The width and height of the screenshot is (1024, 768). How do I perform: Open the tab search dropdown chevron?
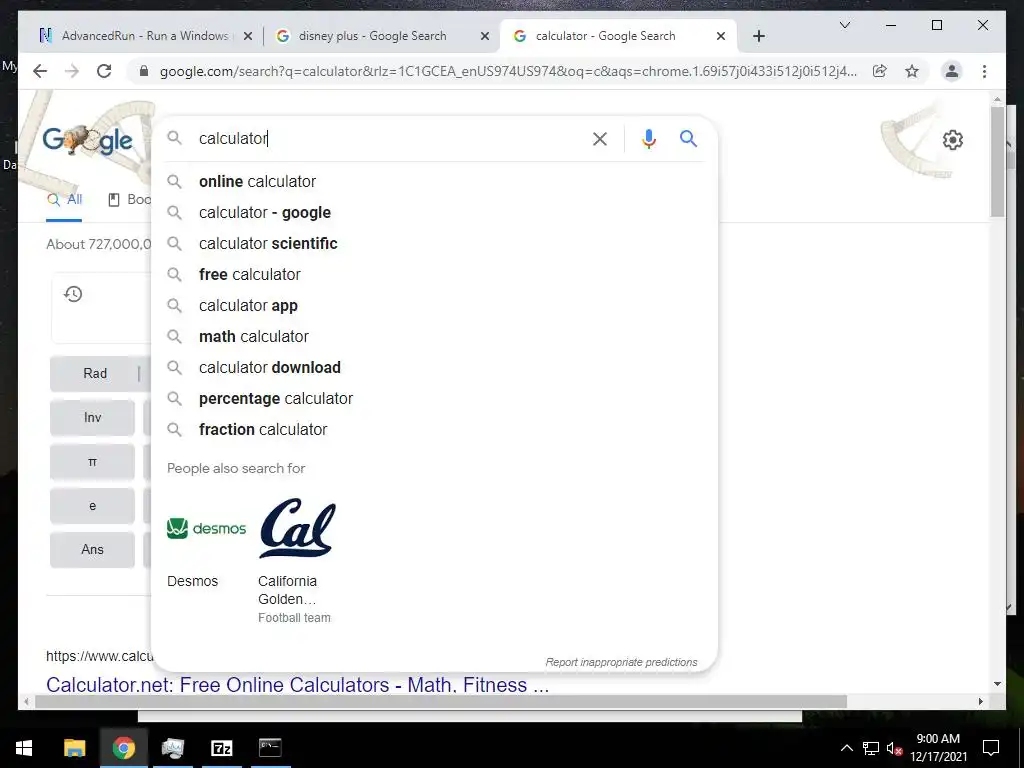[844, 25]
